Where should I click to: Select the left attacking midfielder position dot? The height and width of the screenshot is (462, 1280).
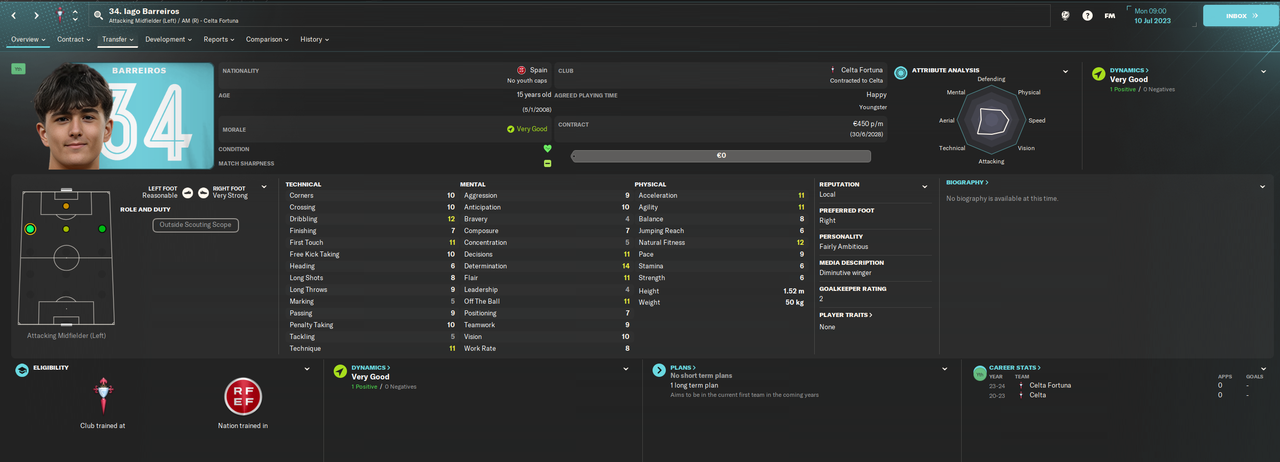(x=30, y=229)
